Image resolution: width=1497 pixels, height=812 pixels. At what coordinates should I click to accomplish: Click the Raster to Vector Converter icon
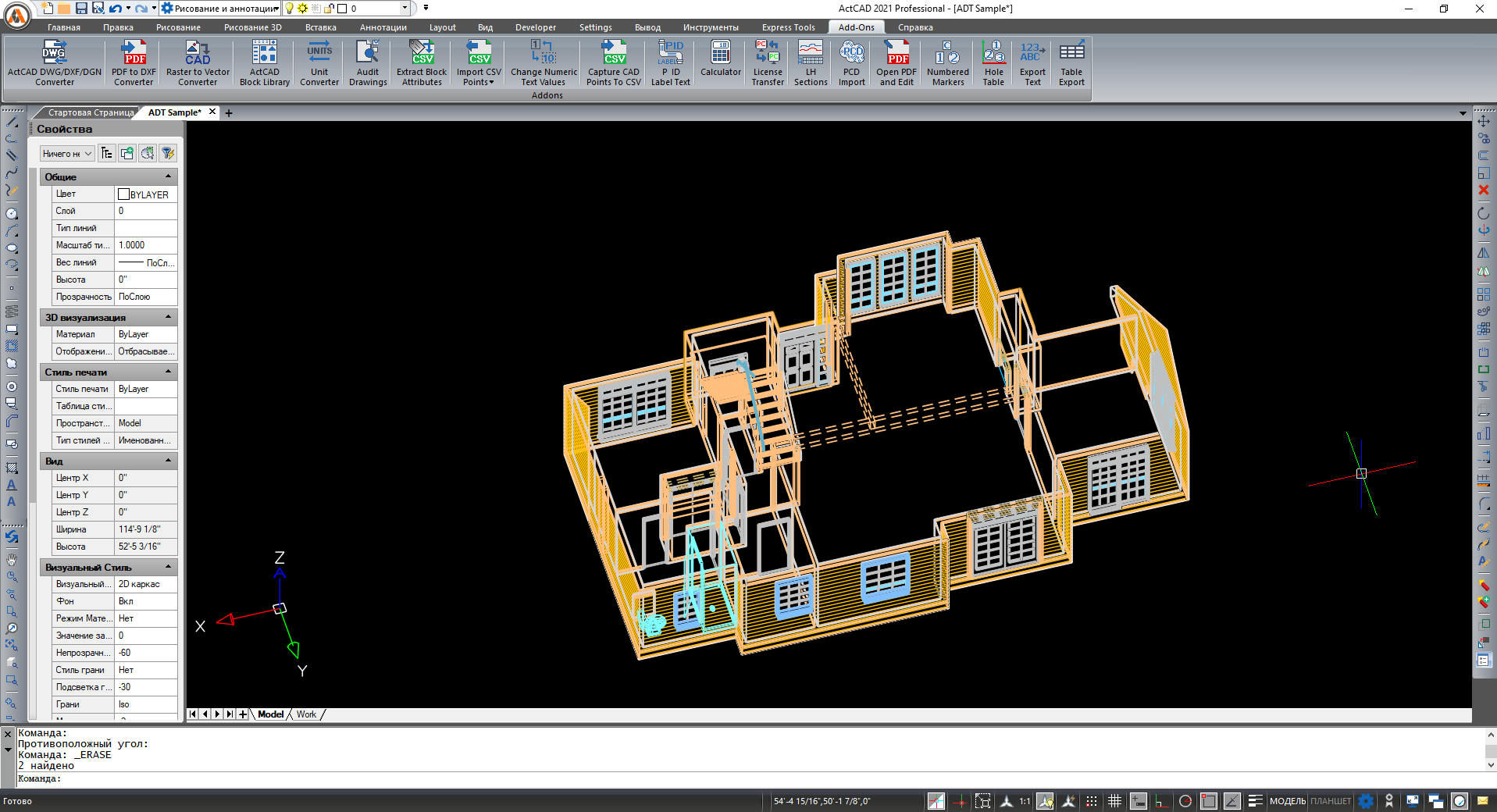[x=198, y=62]
